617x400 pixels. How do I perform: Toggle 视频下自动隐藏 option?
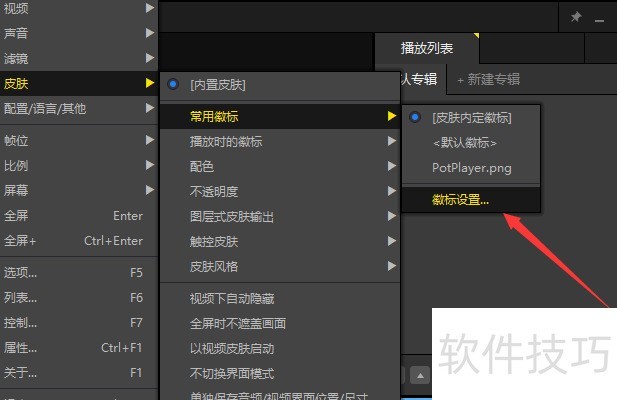pos(280,299)
